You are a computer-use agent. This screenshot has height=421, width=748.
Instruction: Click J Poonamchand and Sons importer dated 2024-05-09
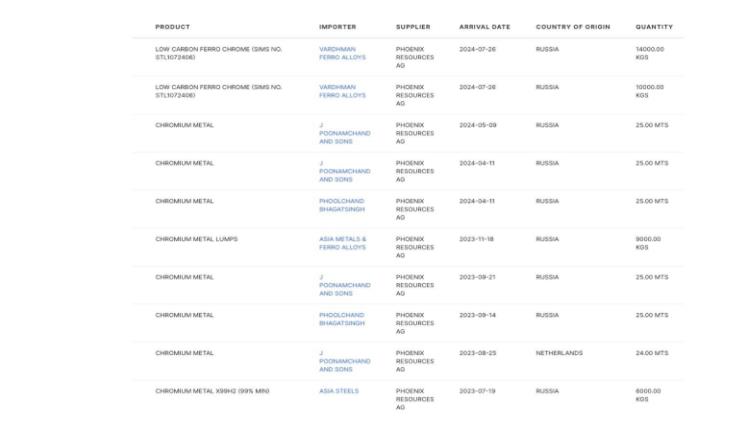344,134
